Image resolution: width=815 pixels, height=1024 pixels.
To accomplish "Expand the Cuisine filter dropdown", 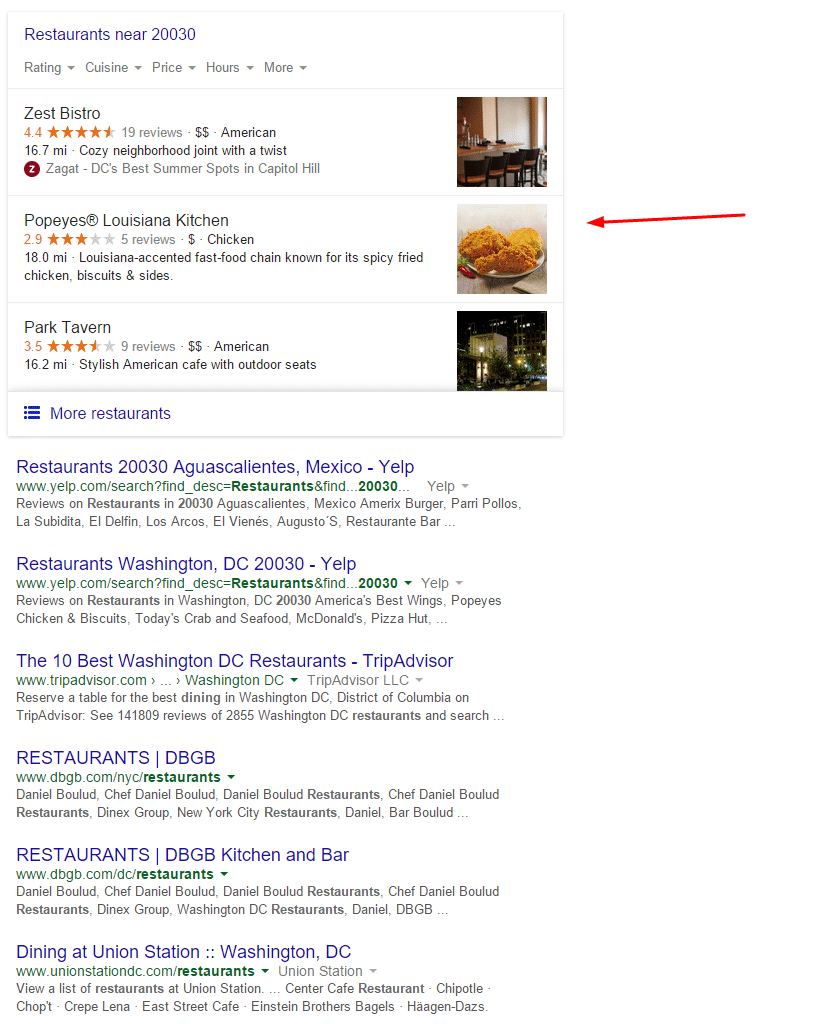I will (113, 68).
